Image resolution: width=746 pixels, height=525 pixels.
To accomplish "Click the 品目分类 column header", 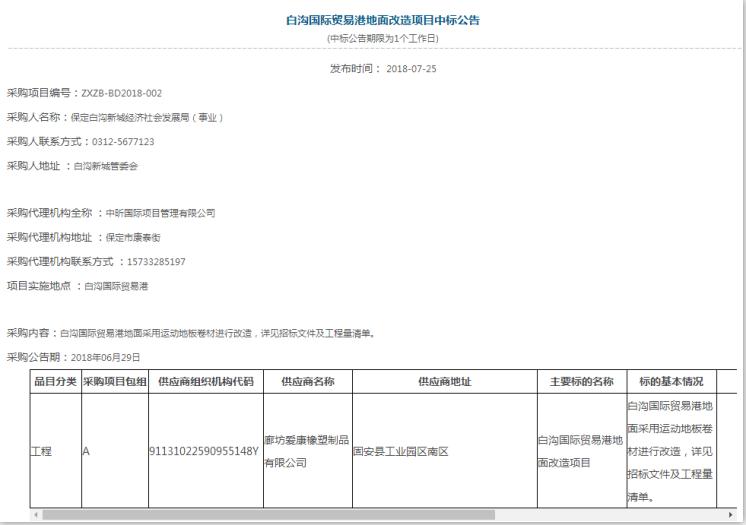I will point(54,382).
